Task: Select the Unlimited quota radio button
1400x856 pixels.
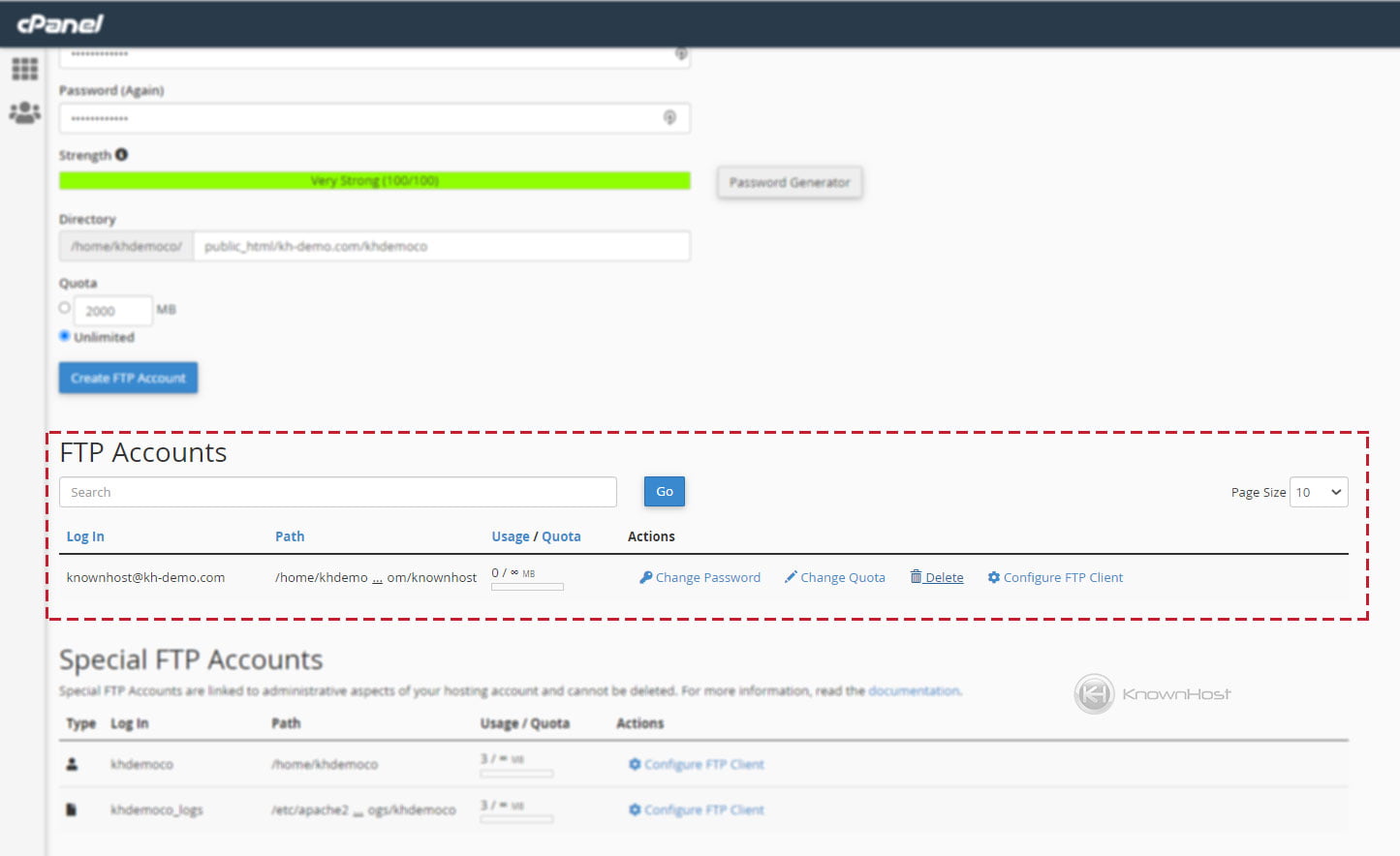Action: pos(65,336)
